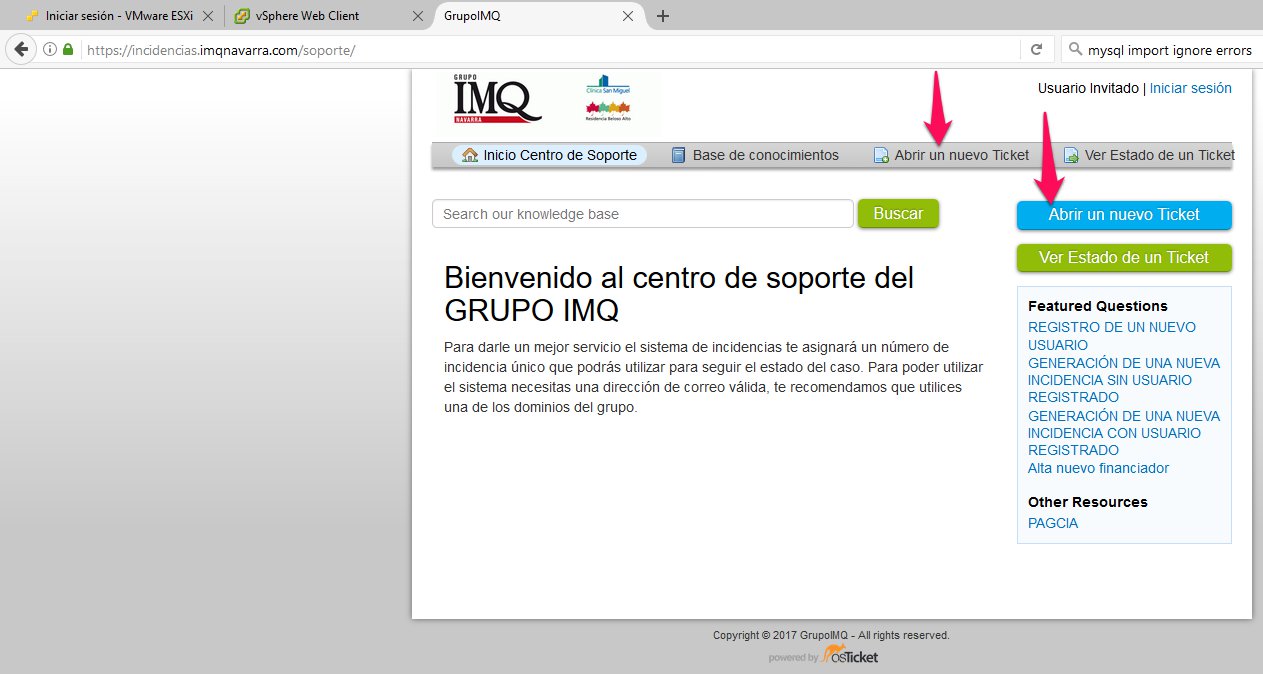Close the GrupoIMQ tab
The image size is (1263, 674).
point(628,16)
